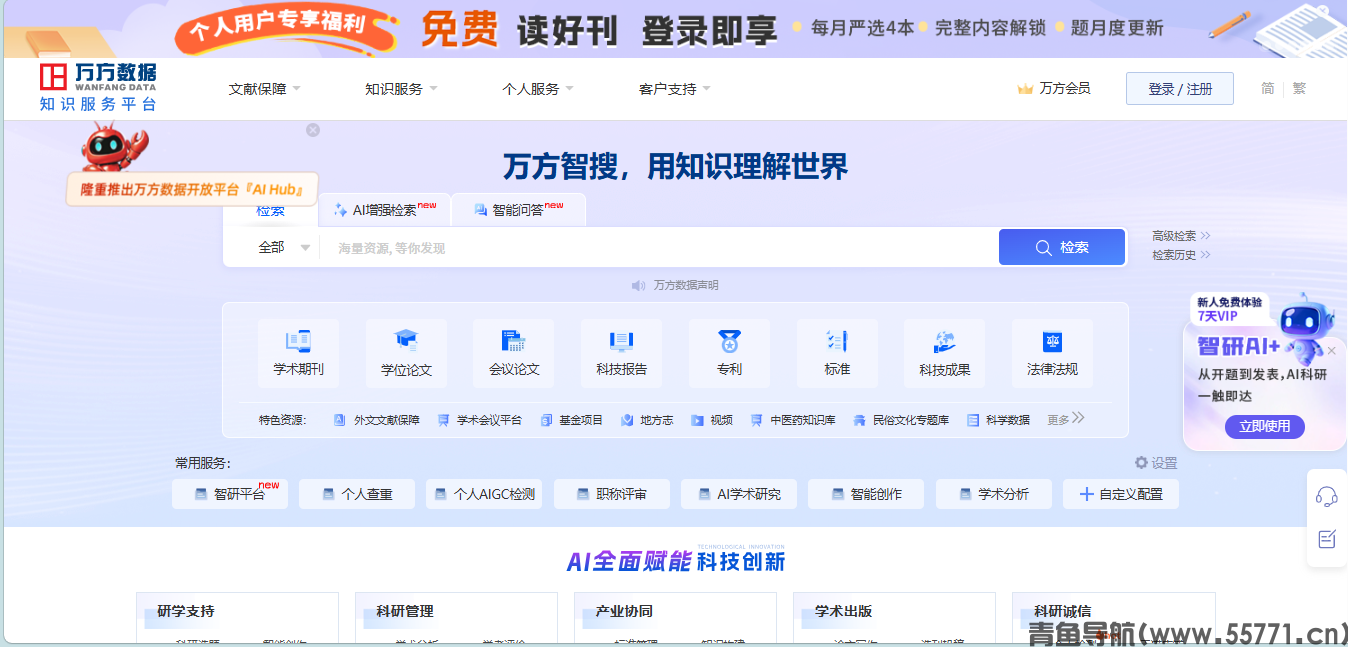Viewport: 1348px width, 647px height.
Task: Open the 学术分析 service
Action: [x=994, y=494]
